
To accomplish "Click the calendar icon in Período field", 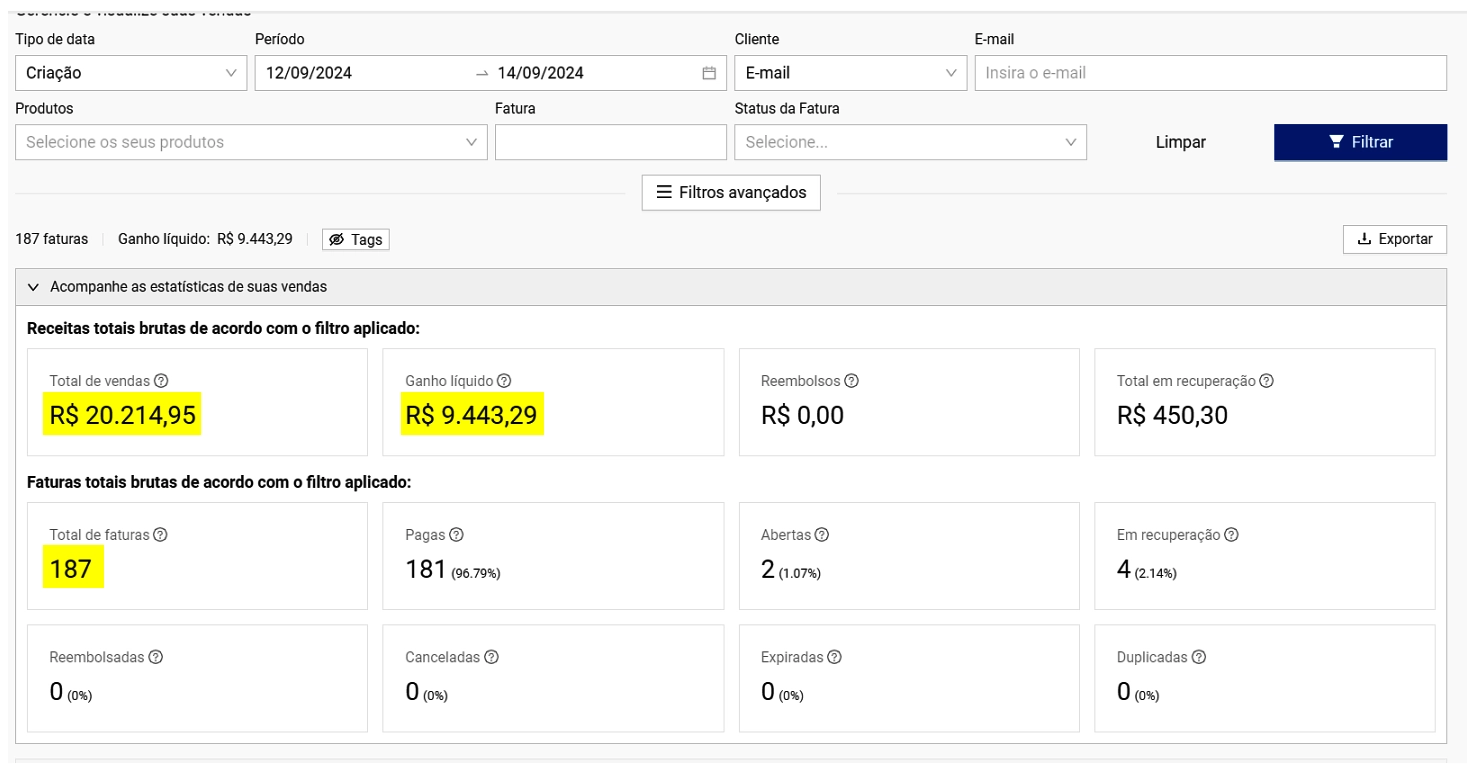I will click(x=709, y=73).
